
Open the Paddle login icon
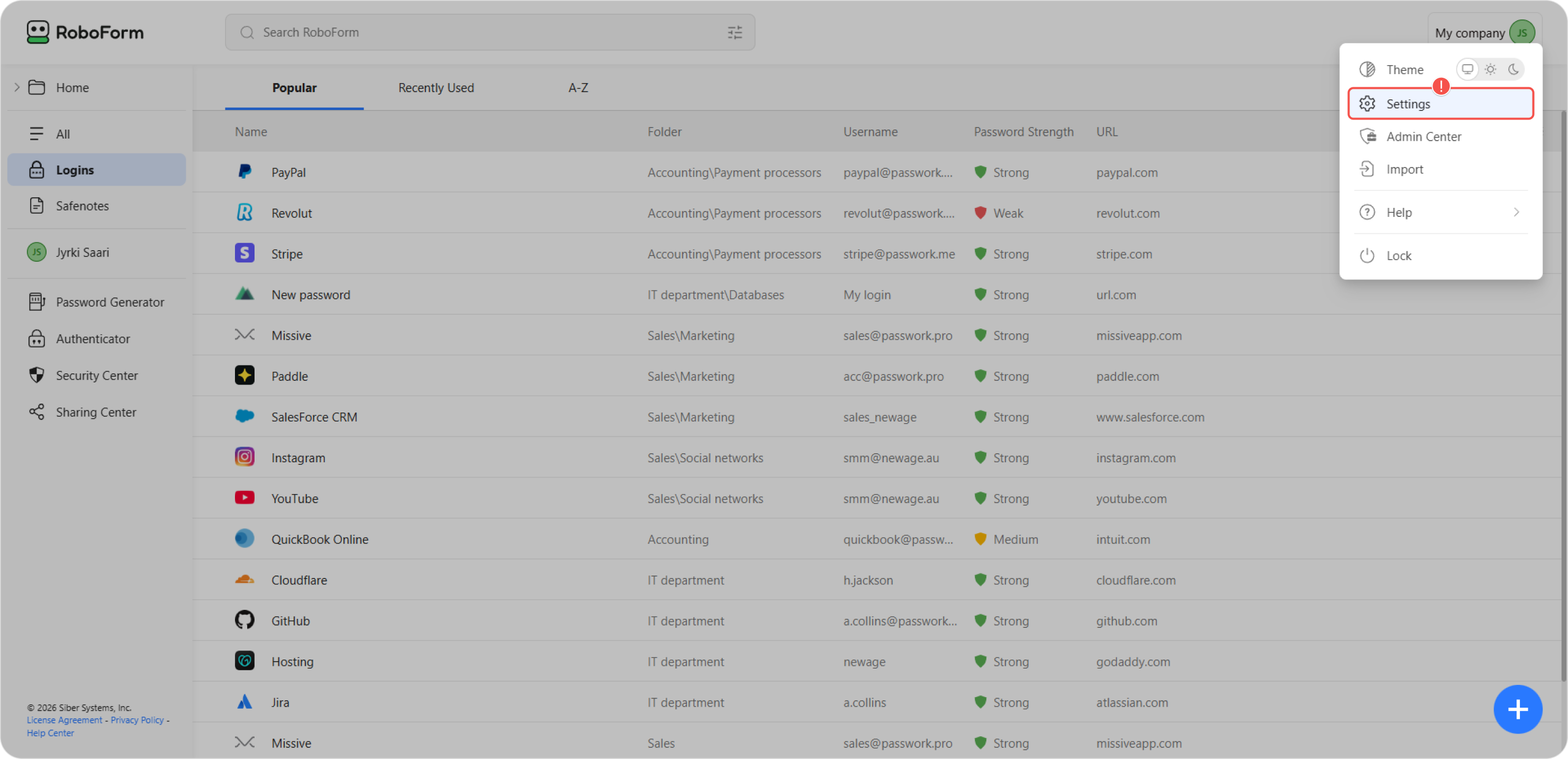(244, 376)
